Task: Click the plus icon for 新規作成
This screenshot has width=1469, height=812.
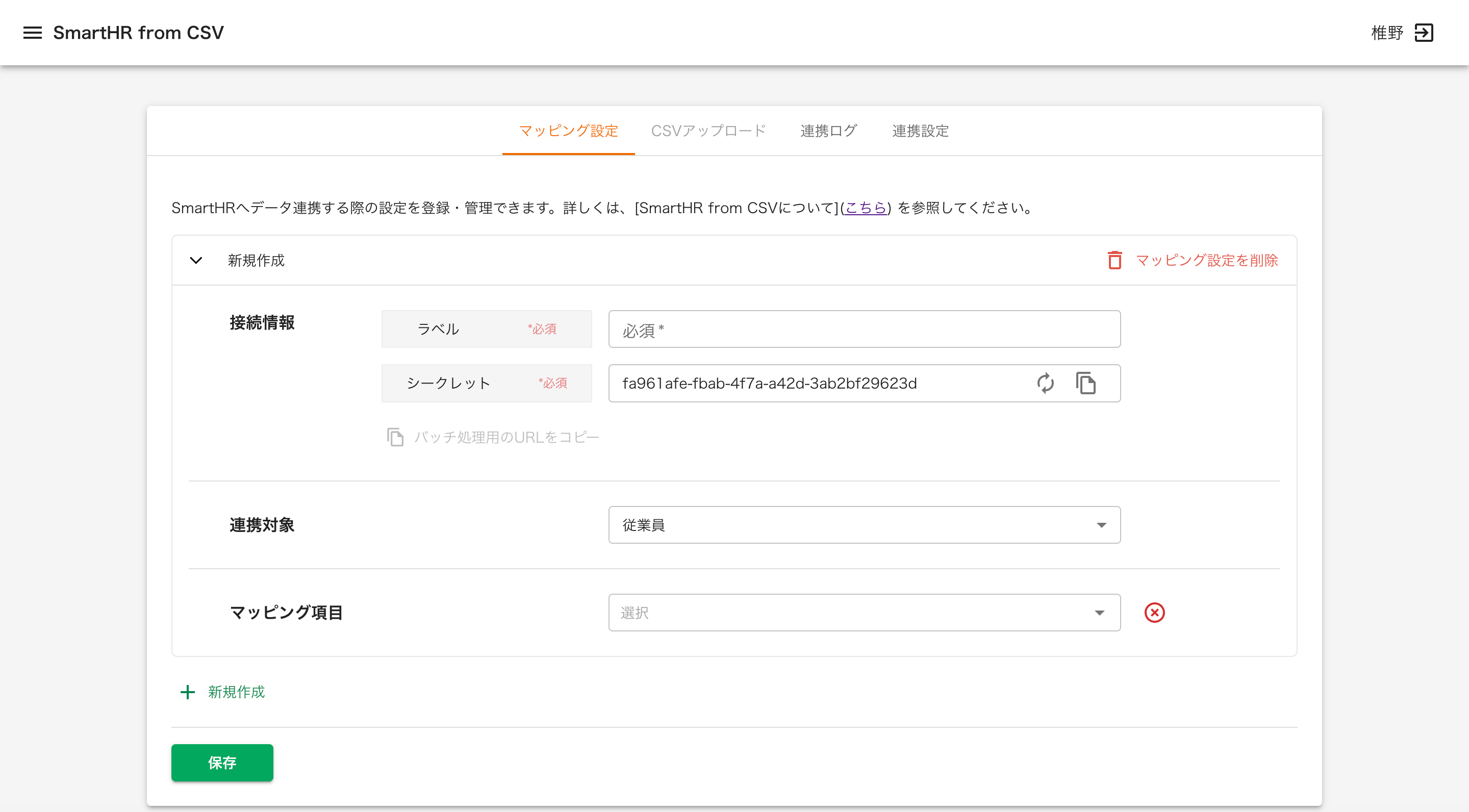Action: pyautogui.click(x=188, y=692)
